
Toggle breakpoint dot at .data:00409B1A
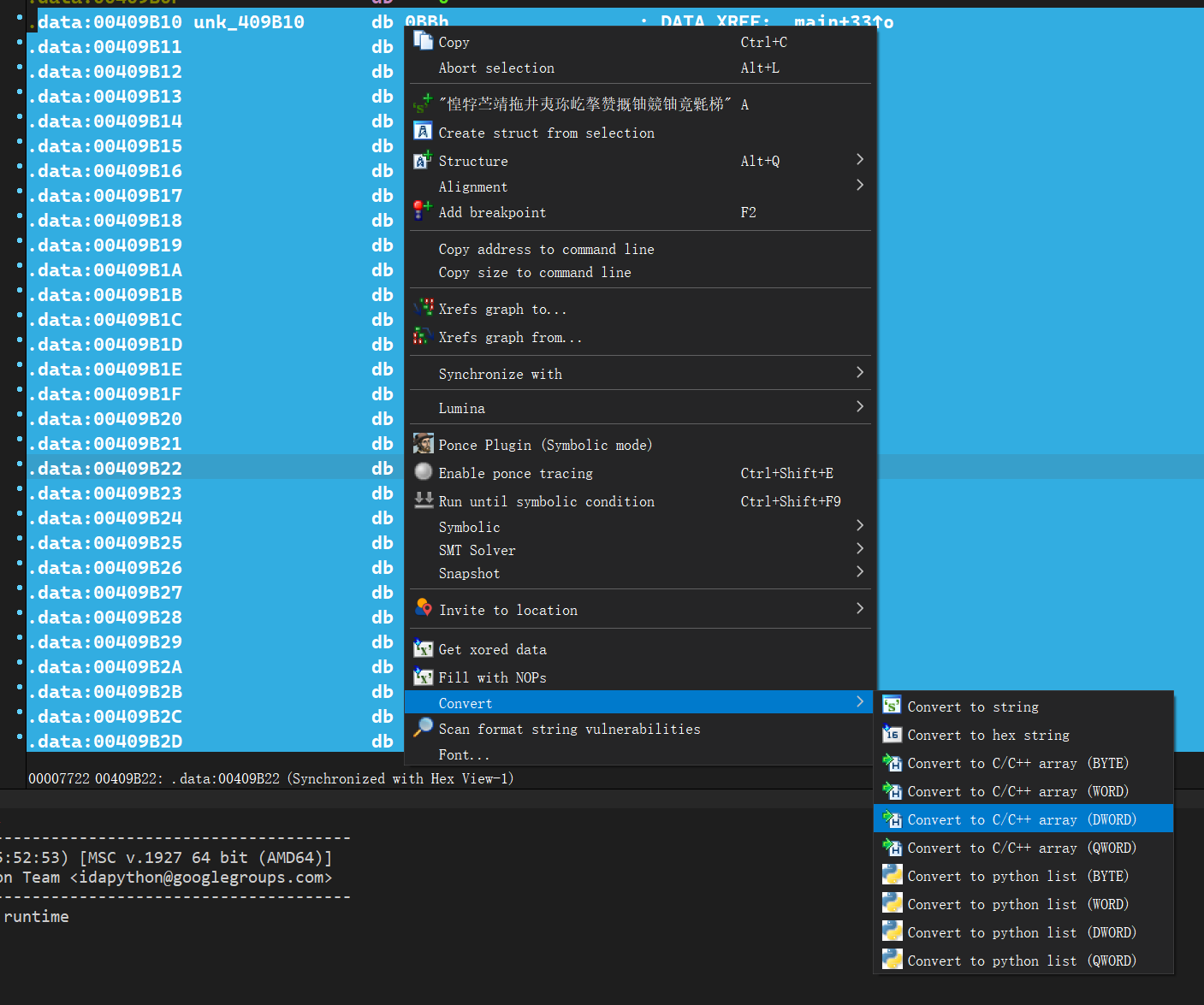click(x=20, y=264)
